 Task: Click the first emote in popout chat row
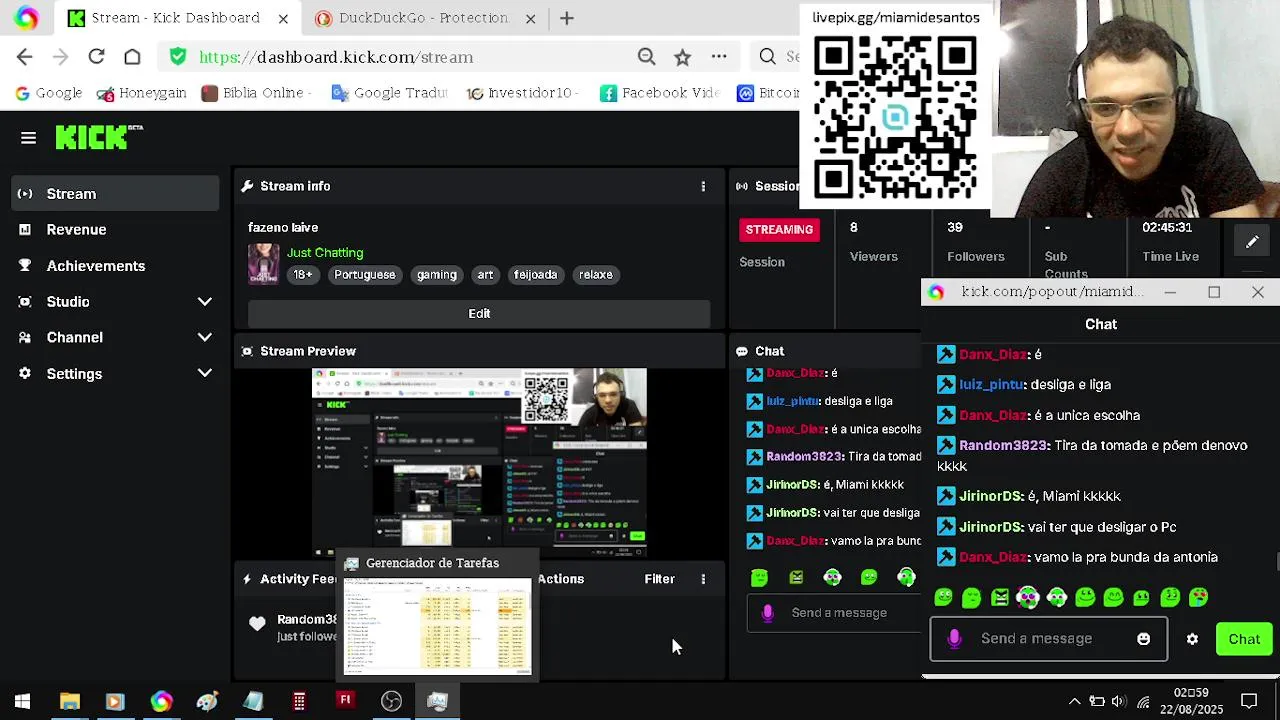point(943,598)
